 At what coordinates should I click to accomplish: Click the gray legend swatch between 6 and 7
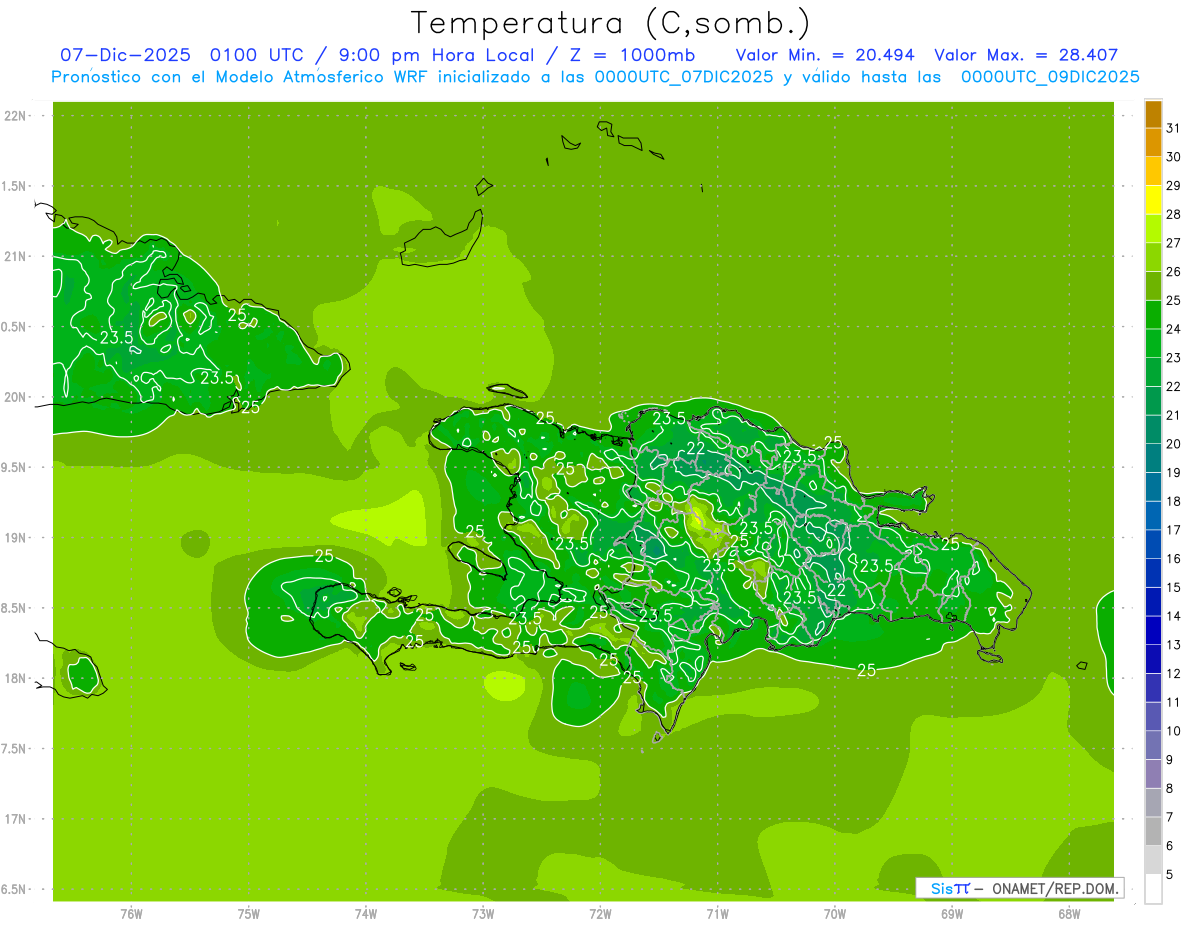1153,831
